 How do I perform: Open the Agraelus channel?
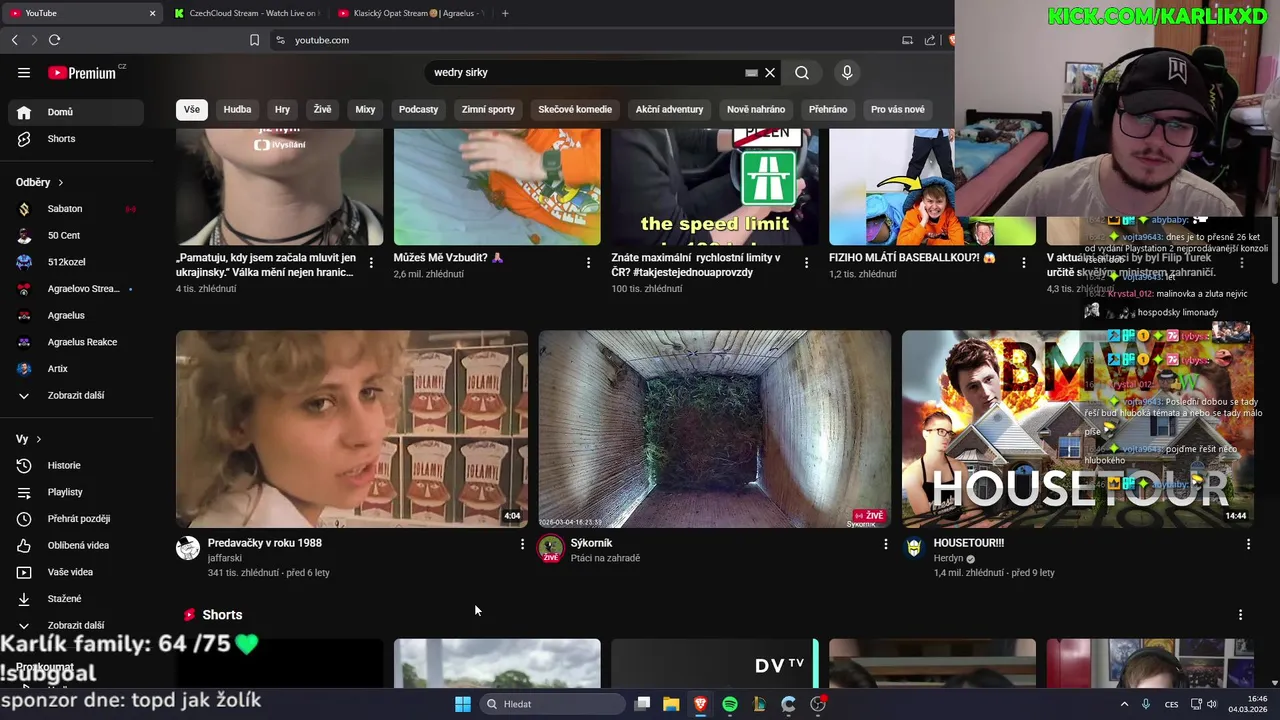[x=77, y=315]
